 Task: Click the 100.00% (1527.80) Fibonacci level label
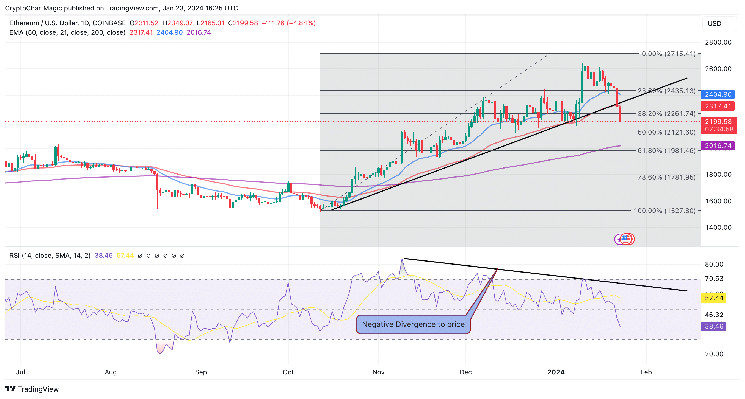664,210
